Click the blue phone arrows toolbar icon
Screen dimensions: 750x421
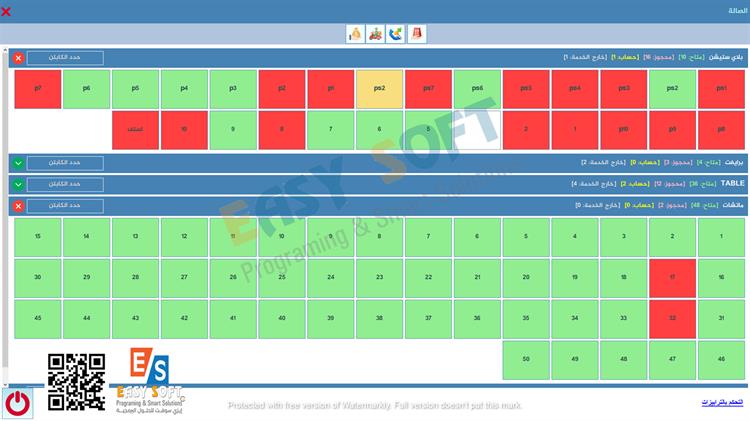tap(396, 34)
